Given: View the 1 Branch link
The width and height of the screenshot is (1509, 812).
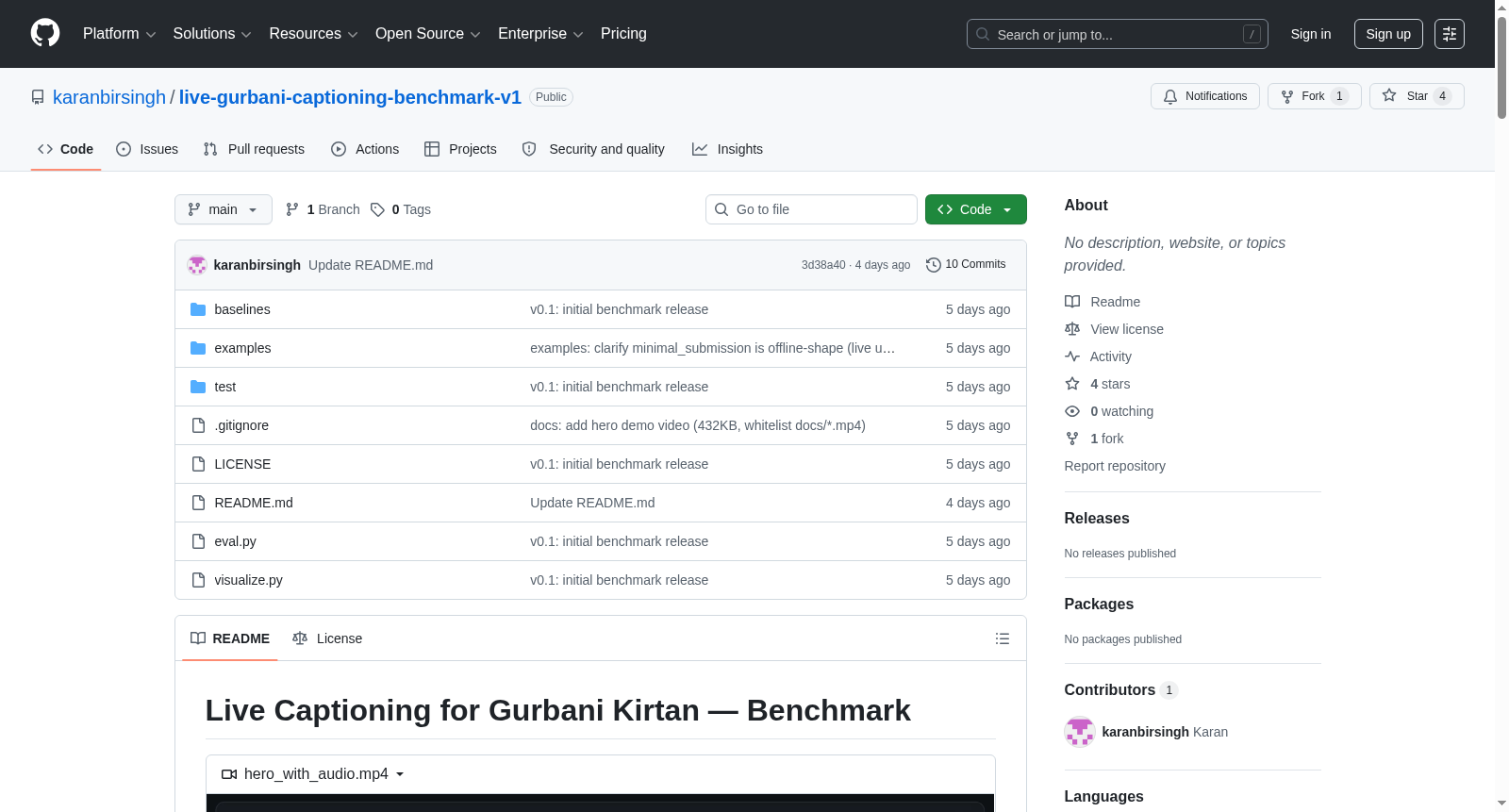Looking at the screenshot, I should 323,209.
